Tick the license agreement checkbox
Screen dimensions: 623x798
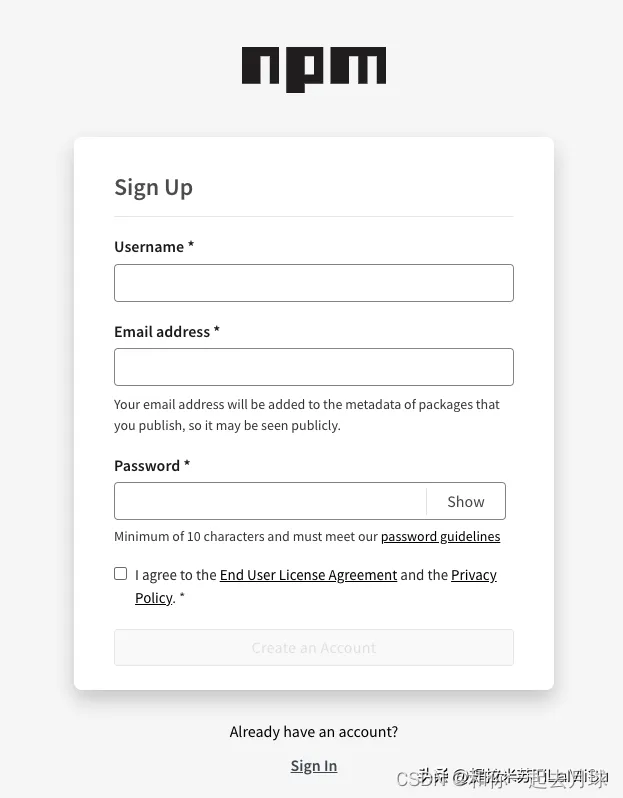121,574
